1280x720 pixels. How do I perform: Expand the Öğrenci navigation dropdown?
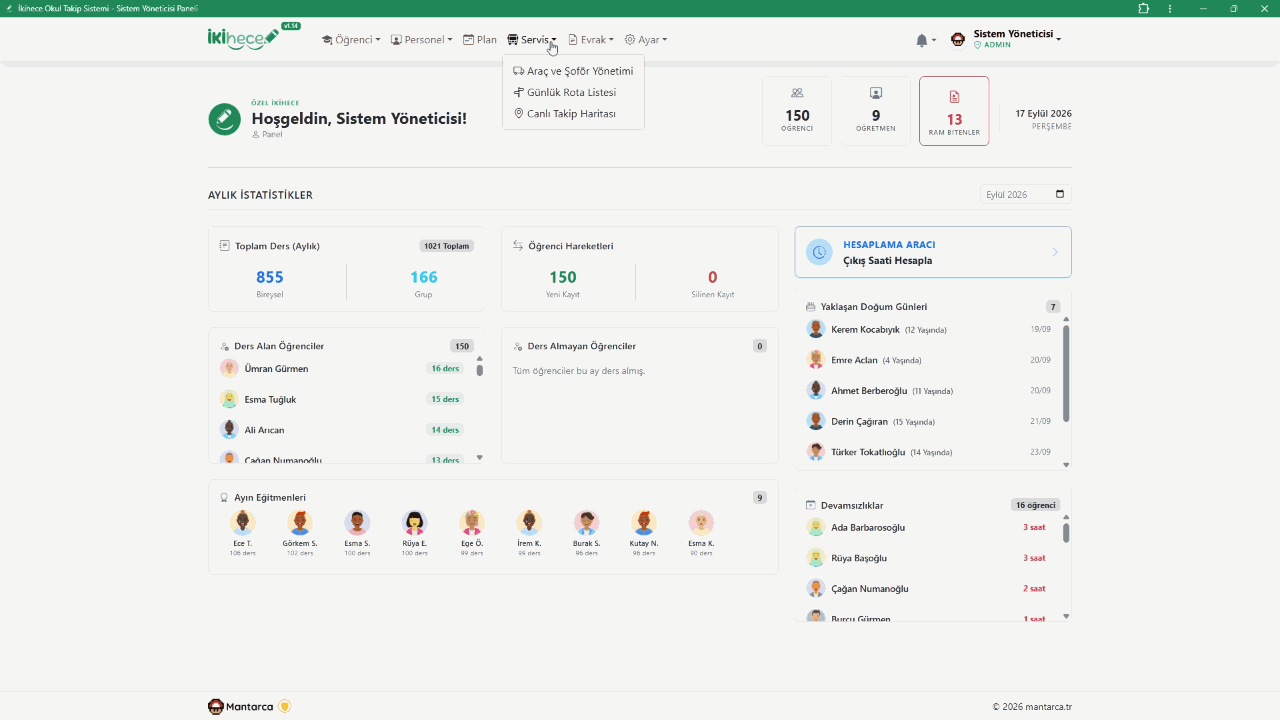351,40
